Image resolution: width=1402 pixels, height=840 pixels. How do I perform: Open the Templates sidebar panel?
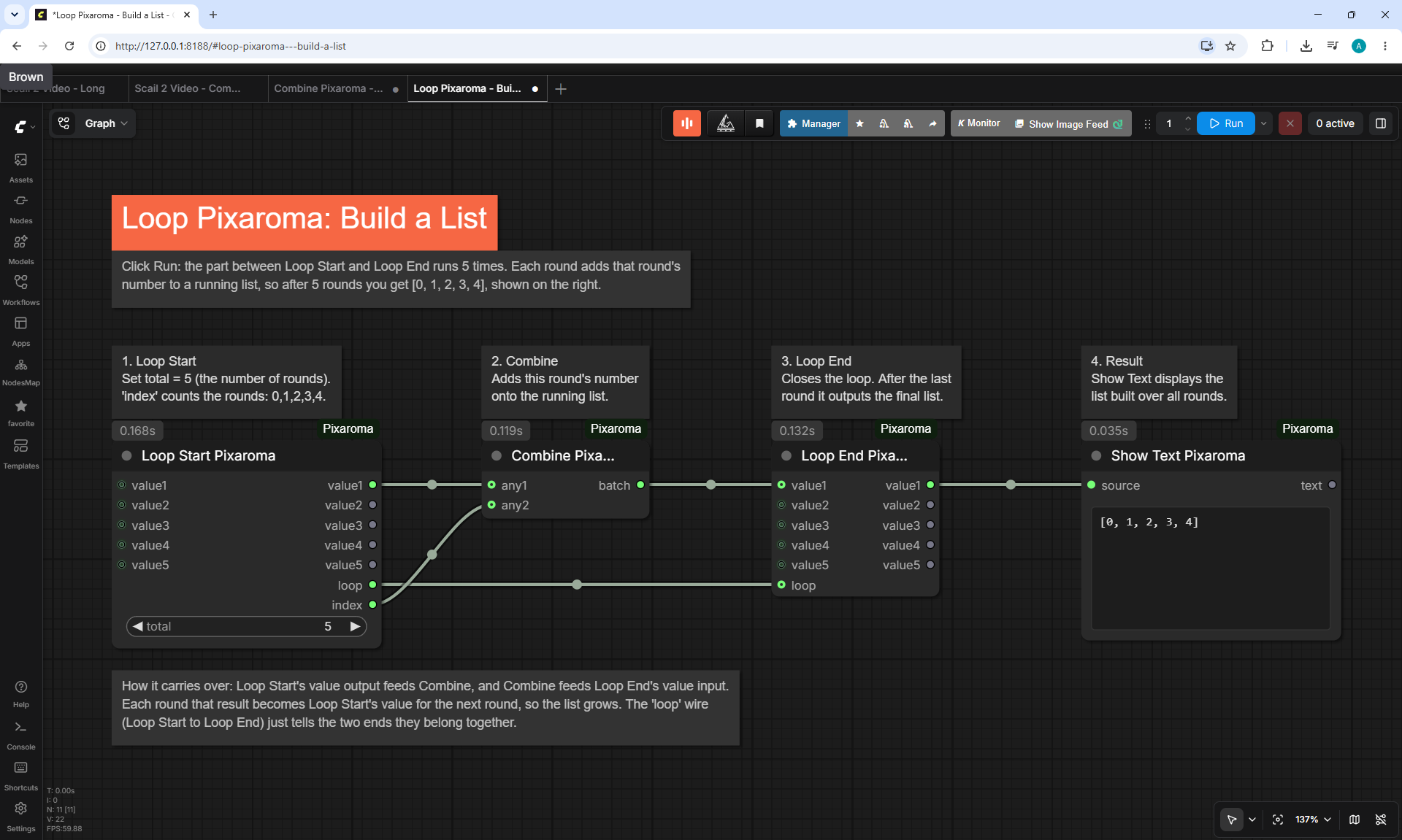[x=21, y=453]
